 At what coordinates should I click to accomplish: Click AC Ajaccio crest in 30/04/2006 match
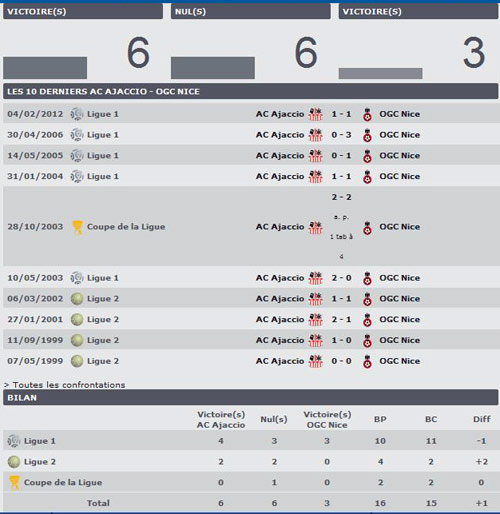click(315, 135)
